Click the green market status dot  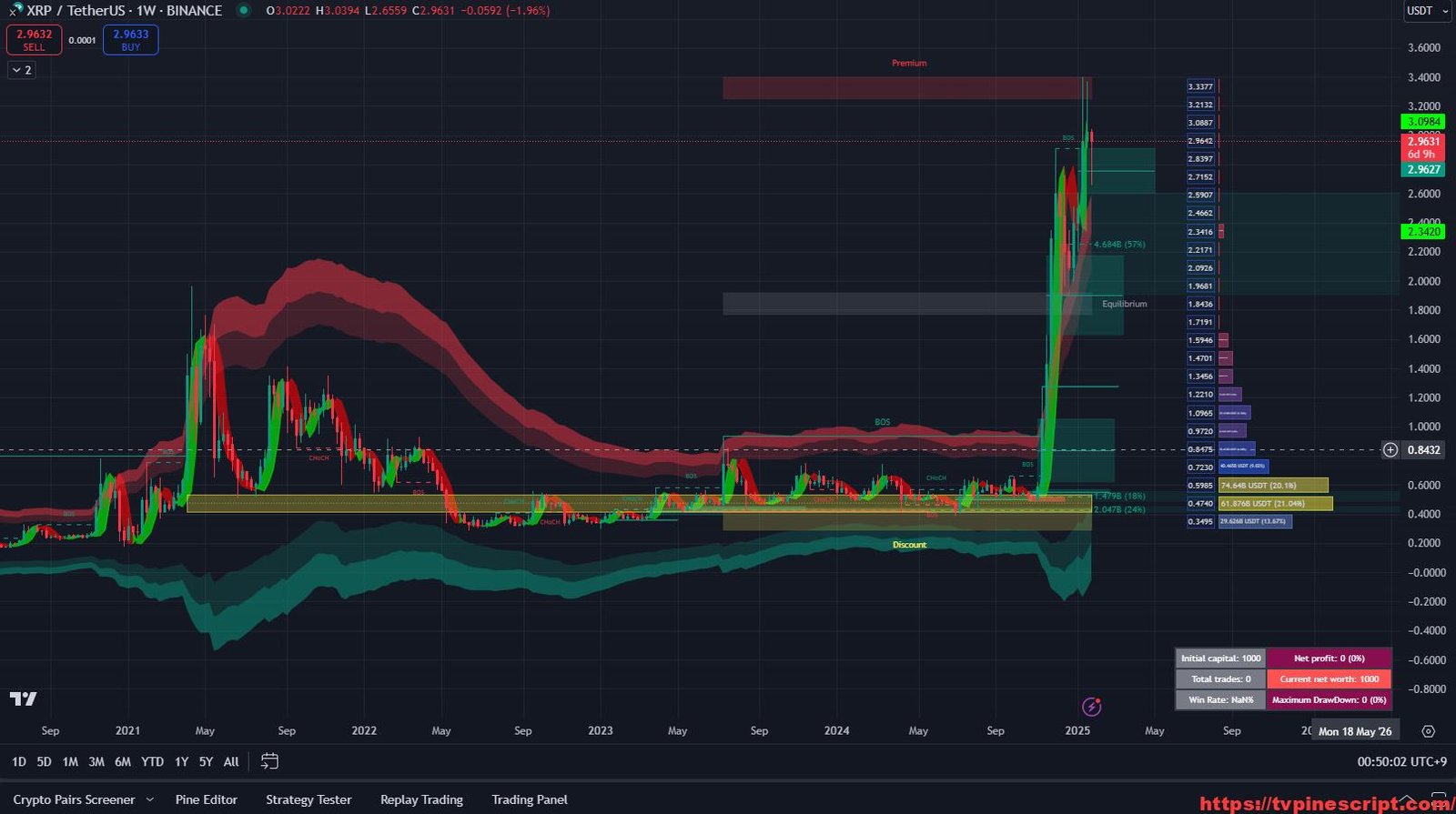pos(243,11)
